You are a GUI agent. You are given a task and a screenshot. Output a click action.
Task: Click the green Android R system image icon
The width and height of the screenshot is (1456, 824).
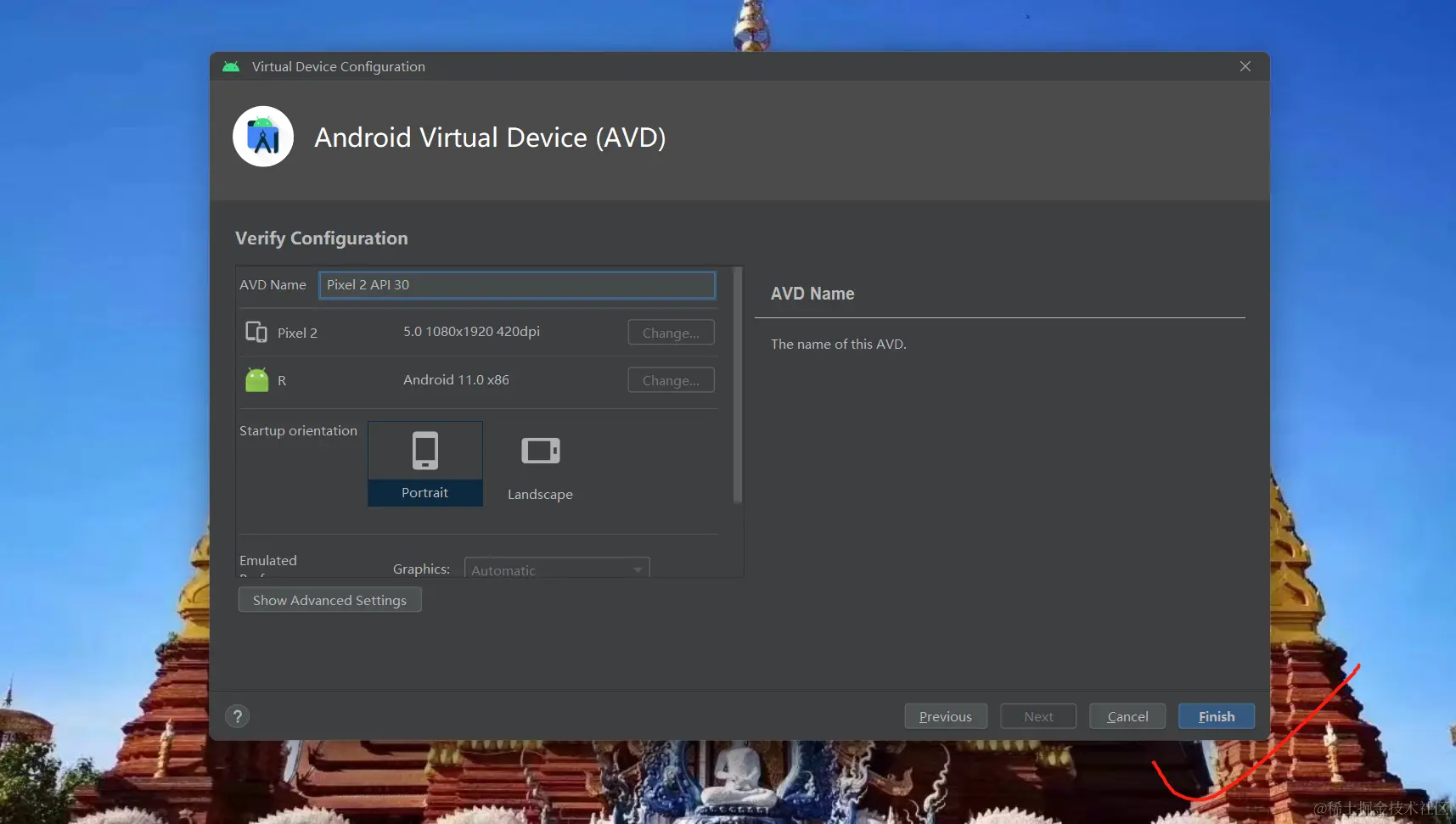256,379
